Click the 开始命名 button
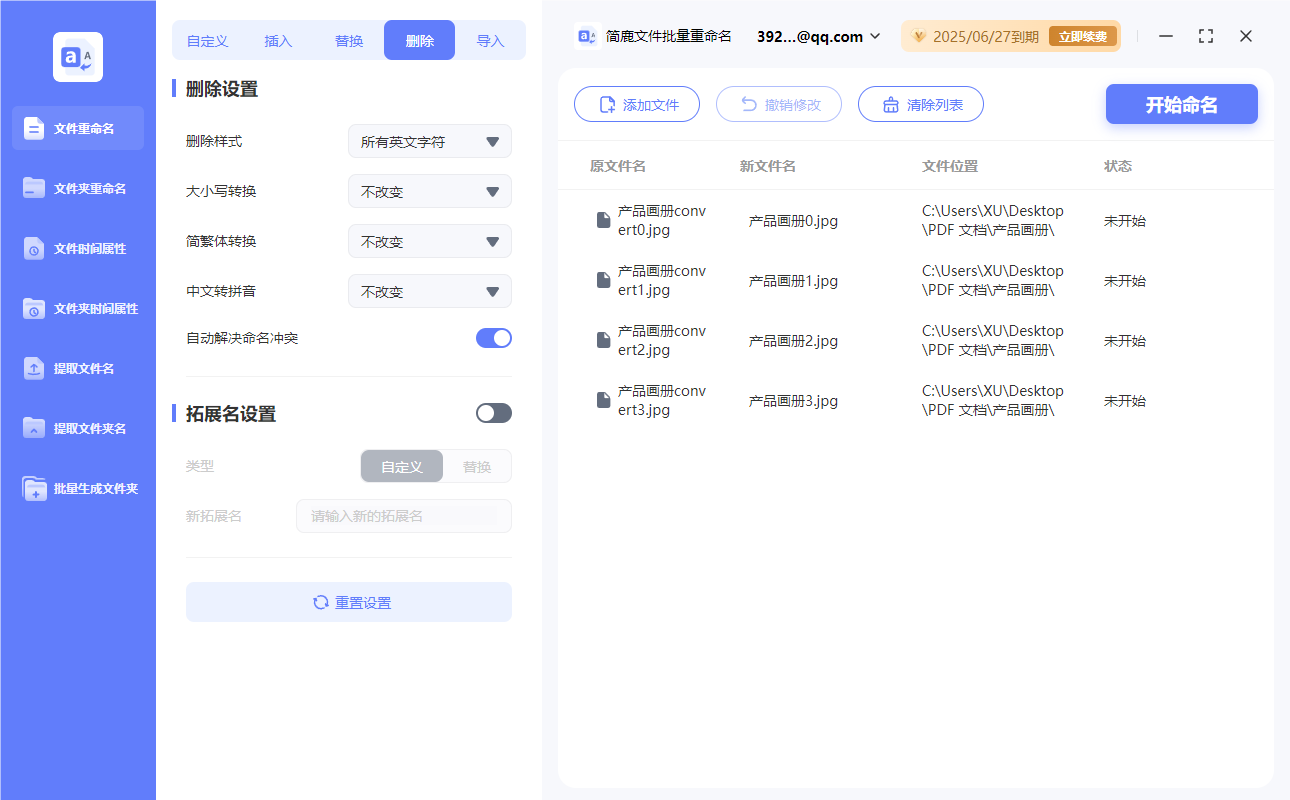Viewport: 1290px width, 800px height. pos(1181,104)
